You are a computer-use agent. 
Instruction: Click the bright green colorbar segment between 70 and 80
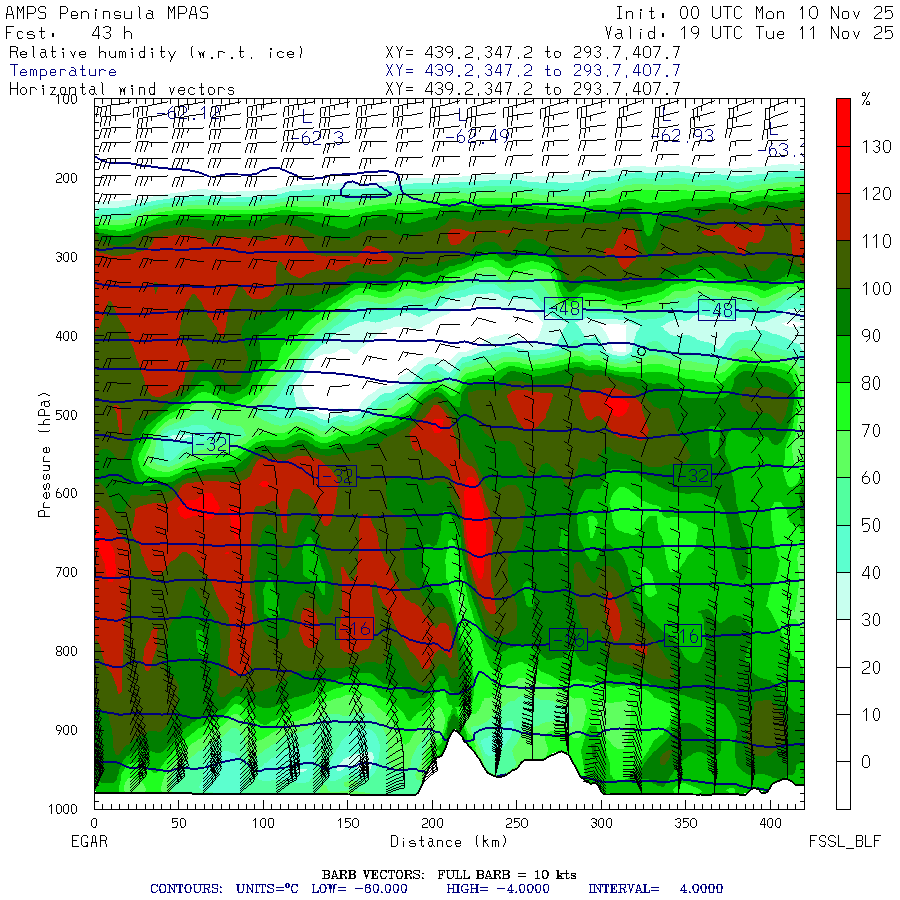click(843, 406)
